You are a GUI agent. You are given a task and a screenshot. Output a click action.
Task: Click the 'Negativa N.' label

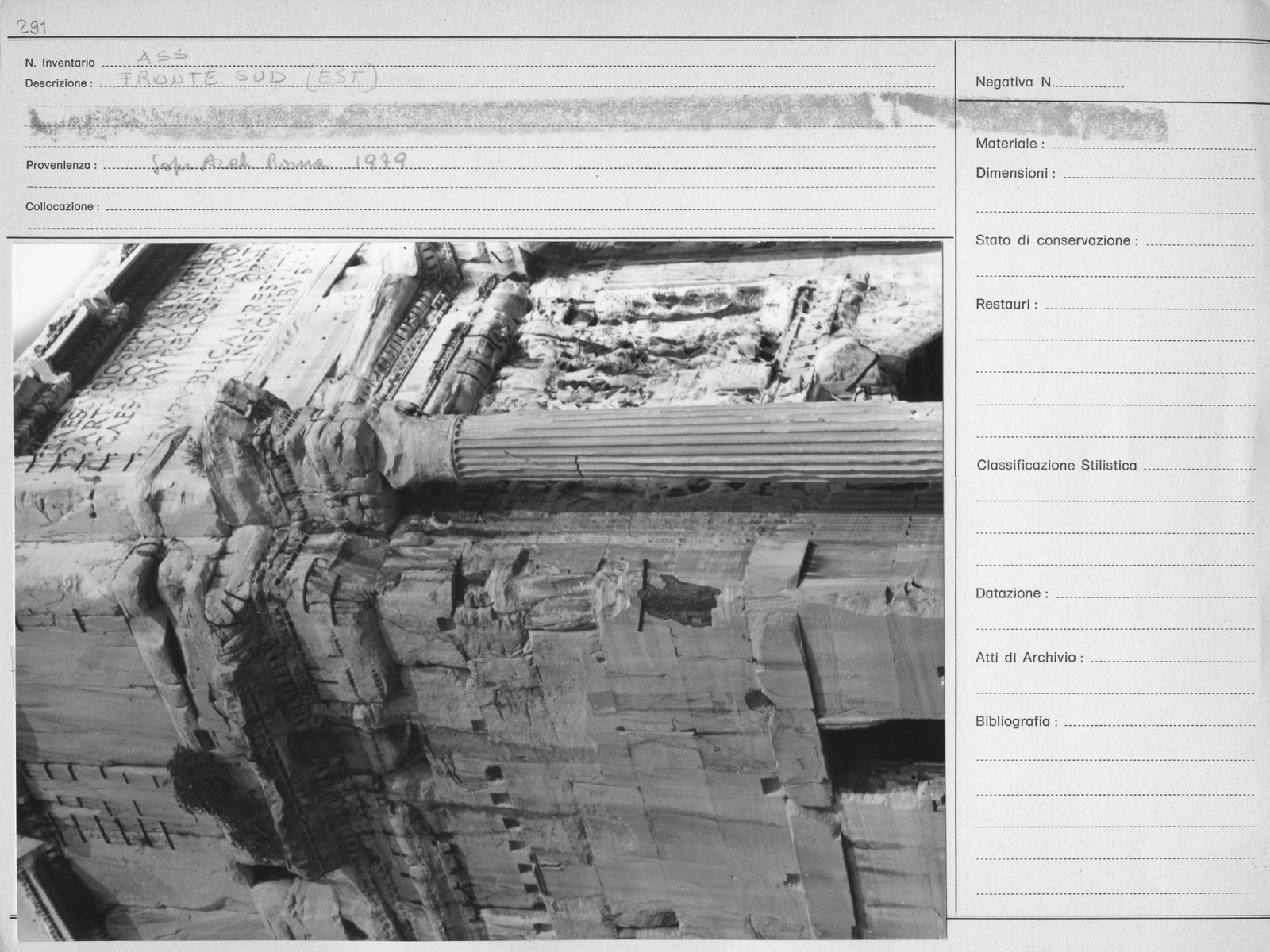click(1014, 82)
